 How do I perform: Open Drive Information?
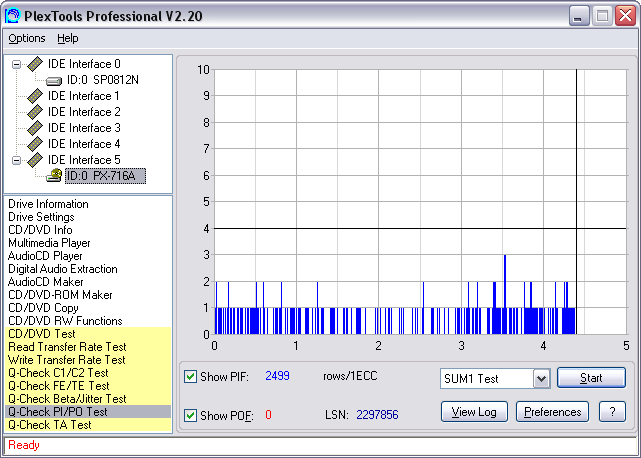tap(48, 204)
